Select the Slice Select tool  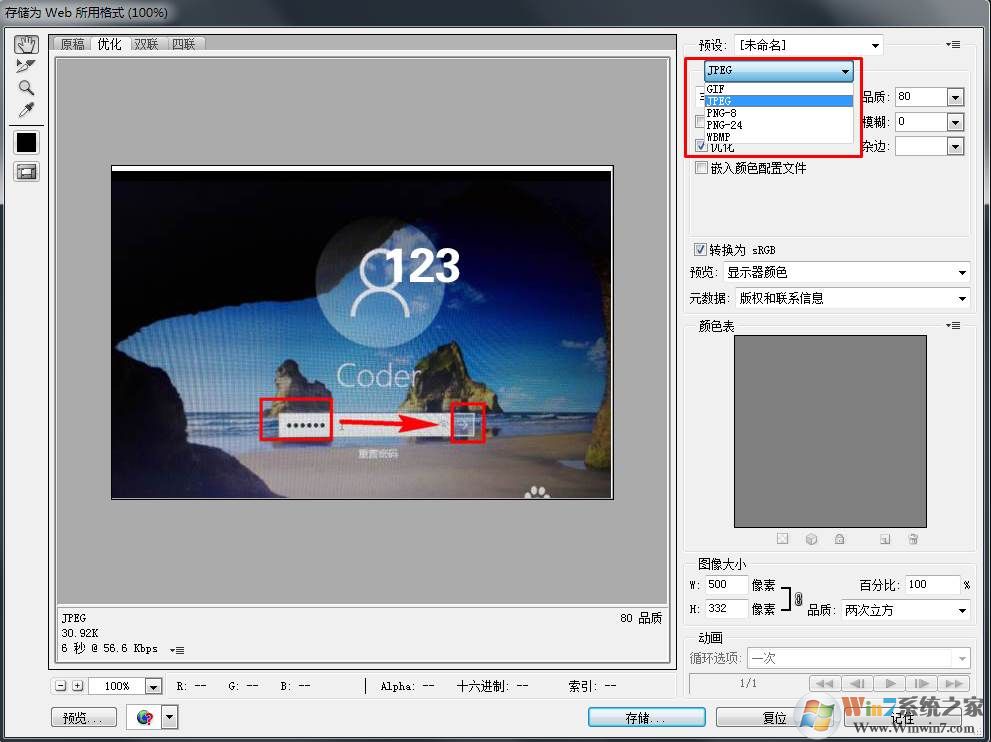(x=26, y=66)
